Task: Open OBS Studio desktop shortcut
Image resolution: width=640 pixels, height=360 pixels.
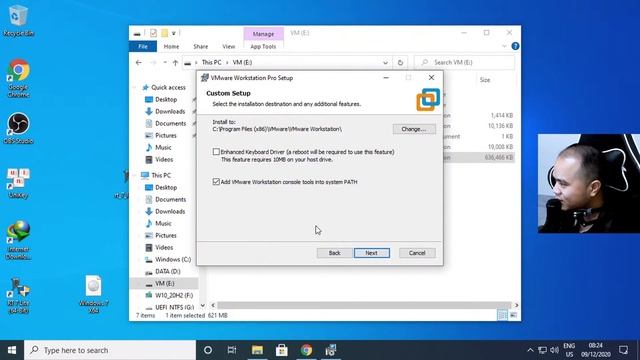Action: (18, 128)
